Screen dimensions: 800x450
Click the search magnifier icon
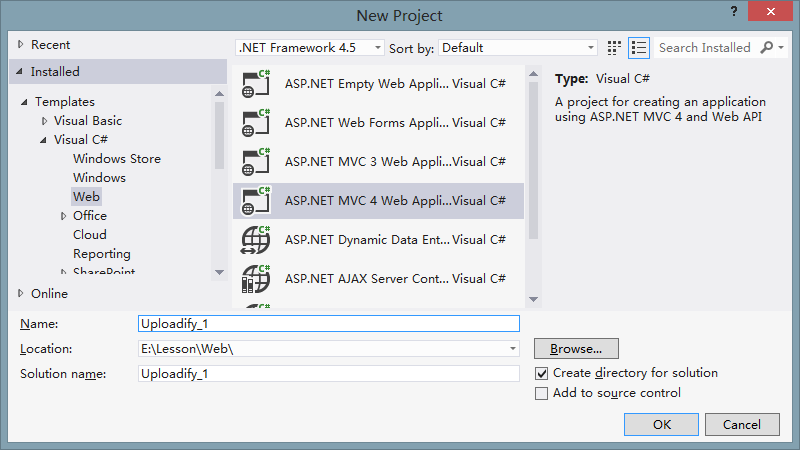[766, 48]
